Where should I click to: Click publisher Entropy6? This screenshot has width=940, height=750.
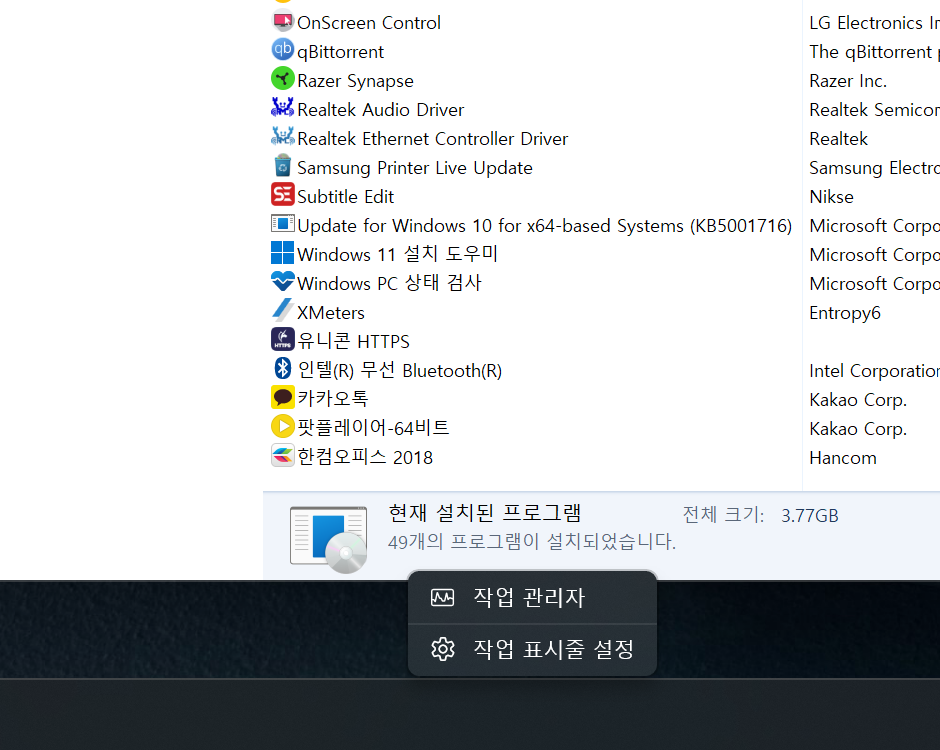[x=845, y=313]
